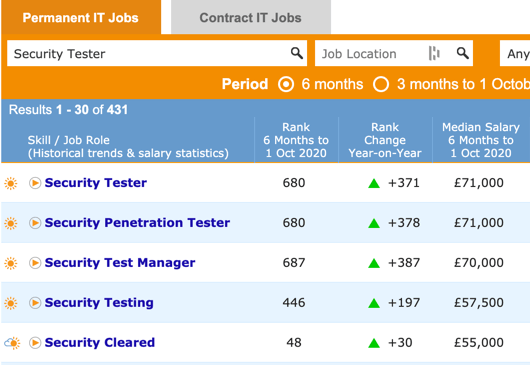This screenshot has height=365, width=530.
Task: Select the 6 months period radio button
Action: 286,84
